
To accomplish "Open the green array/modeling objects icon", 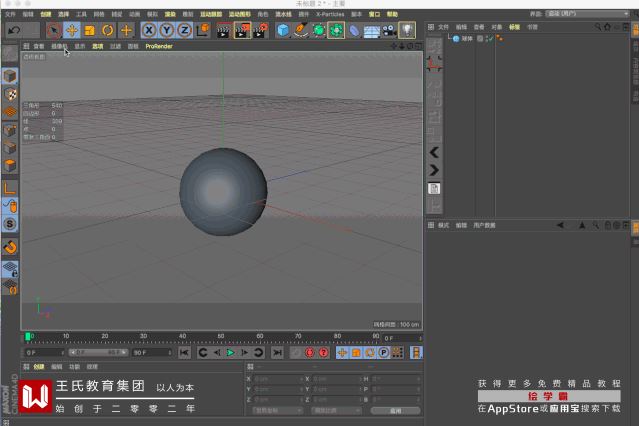I will pyautogui.click(x=336, y=30).
